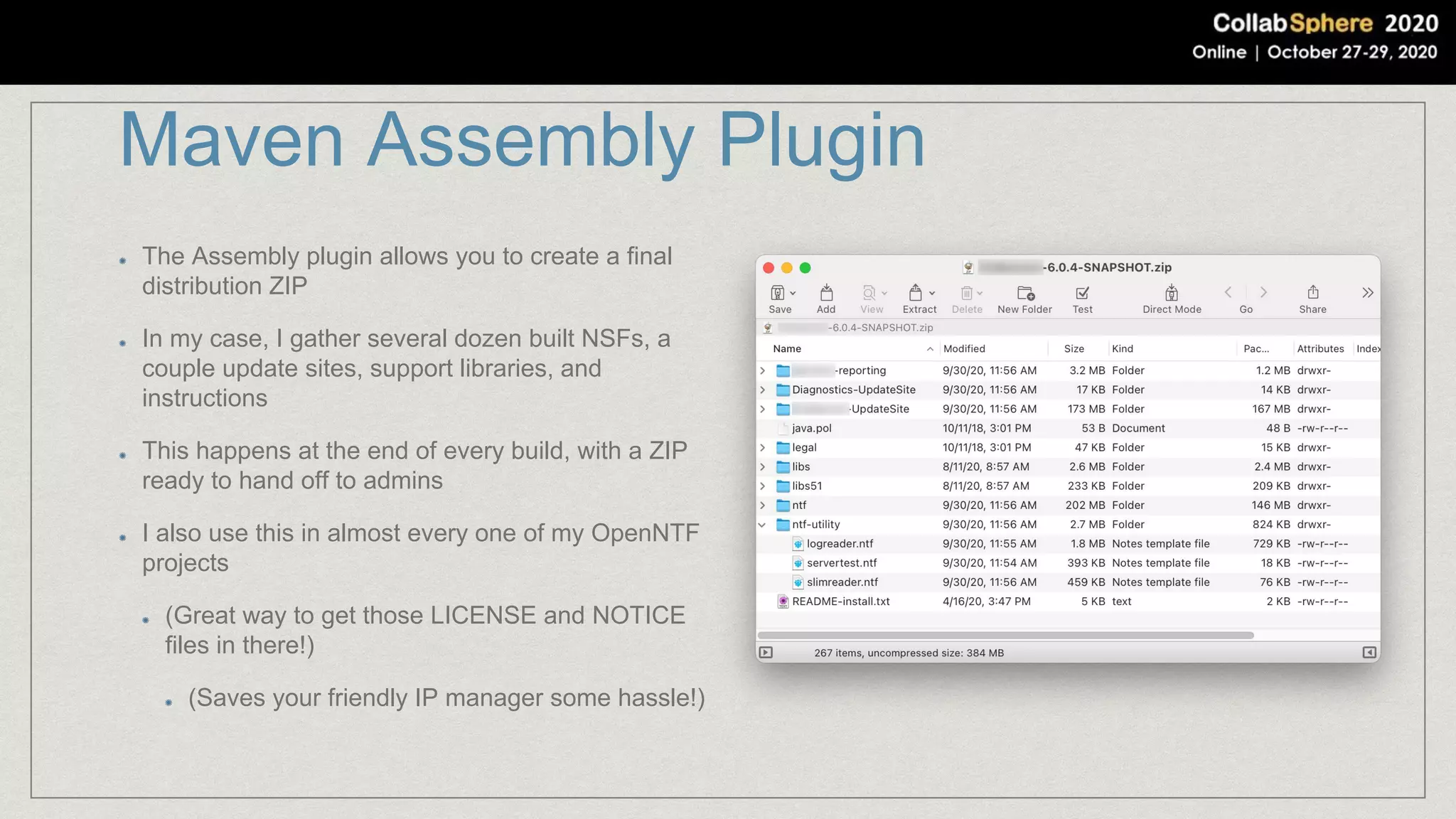1456x819 pixels.
Task: Select the legal folder icon
Action: pos(783,447)
